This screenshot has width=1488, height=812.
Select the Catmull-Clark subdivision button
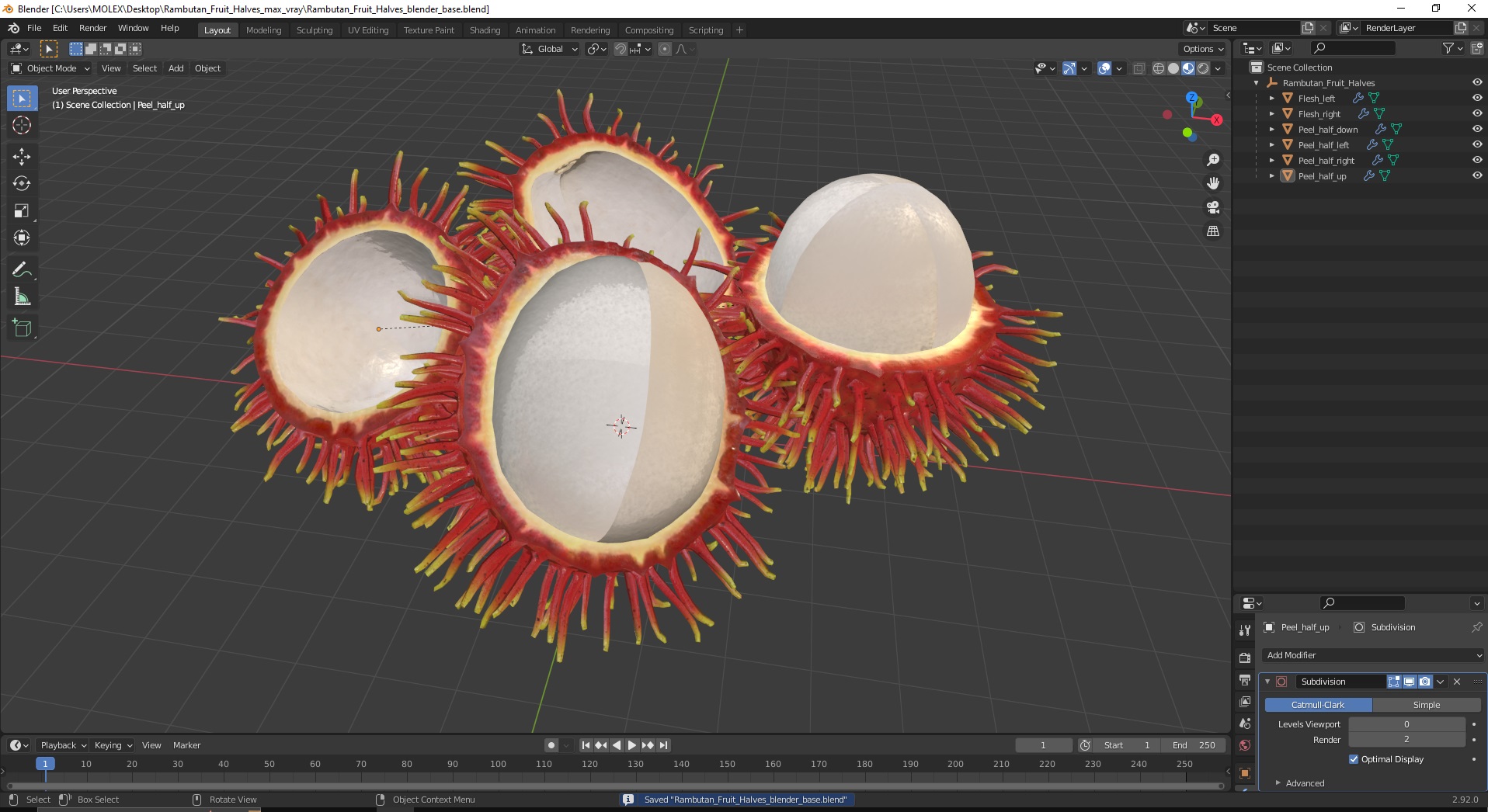[x=1318, y=705]
